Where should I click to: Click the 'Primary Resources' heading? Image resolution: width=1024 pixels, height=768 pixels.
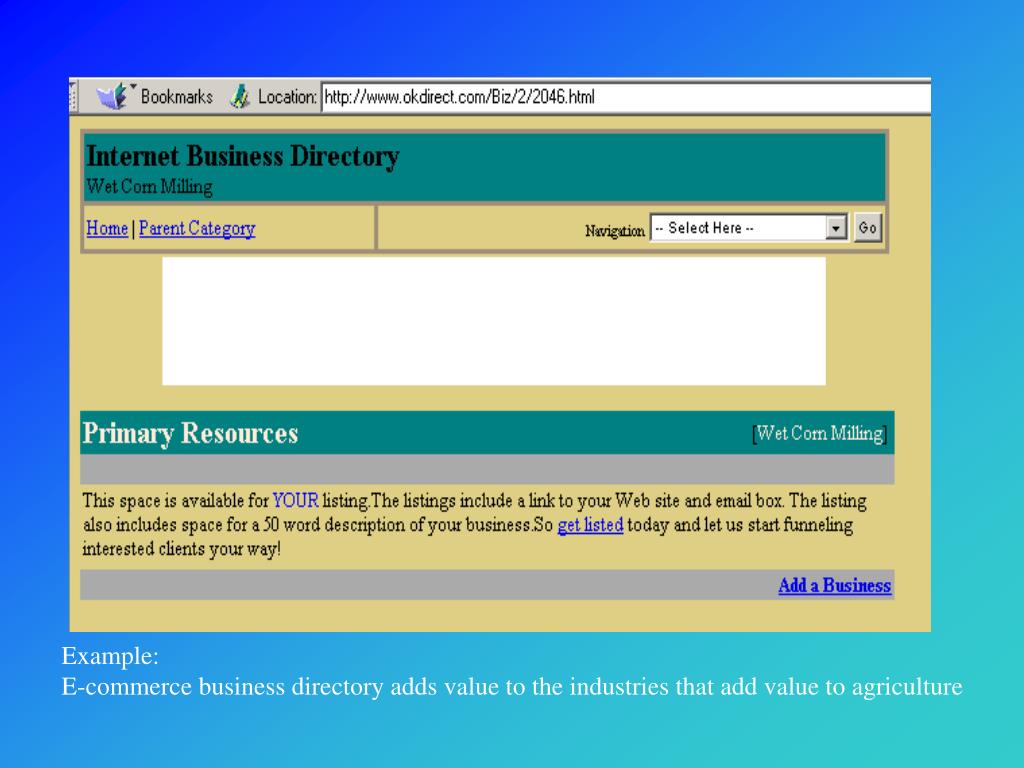[190, 433]
